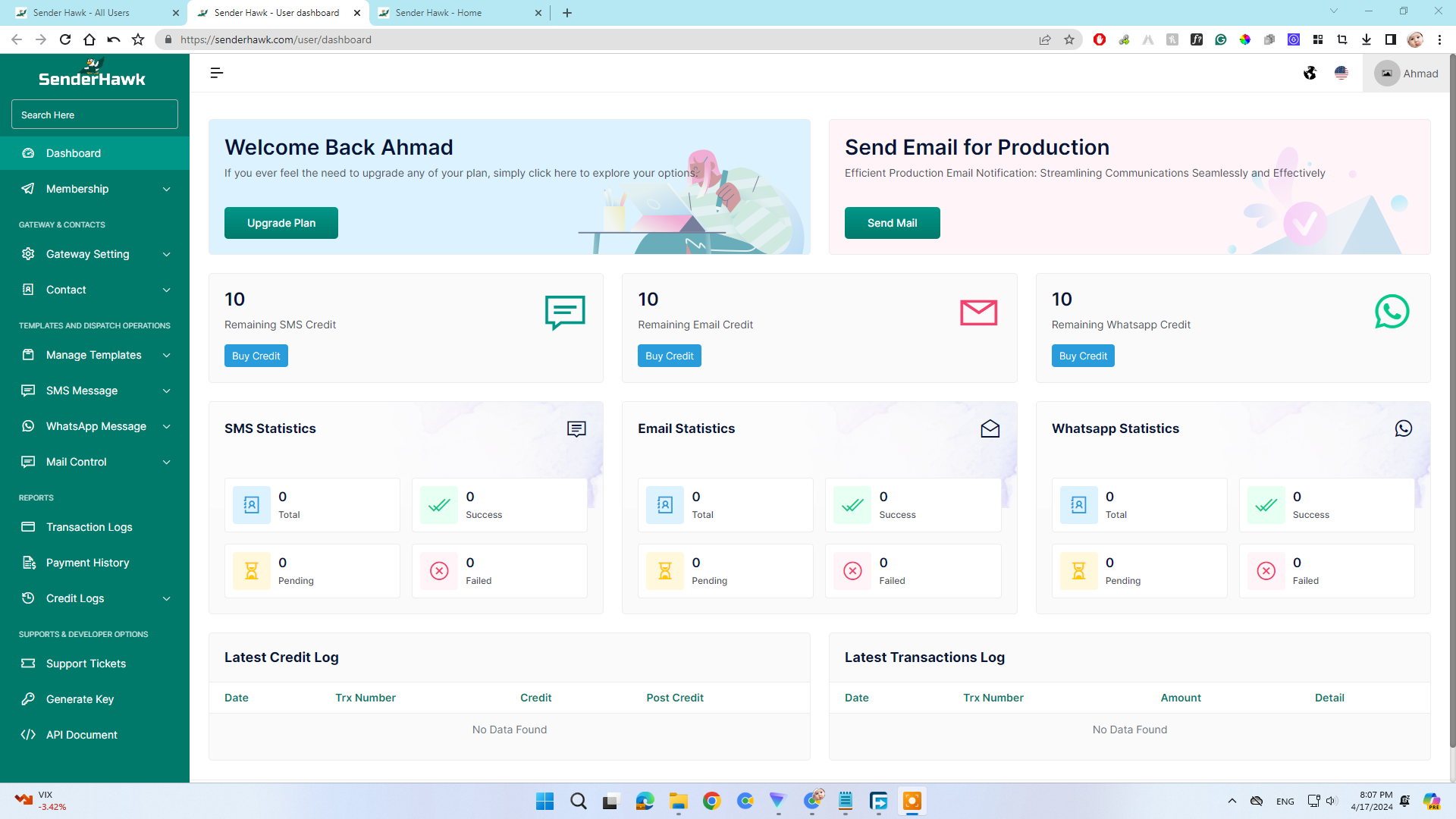Screen dimensions: 1456x819
Task: Select Generate Key in the sidebar
Action: pos(80,699)
